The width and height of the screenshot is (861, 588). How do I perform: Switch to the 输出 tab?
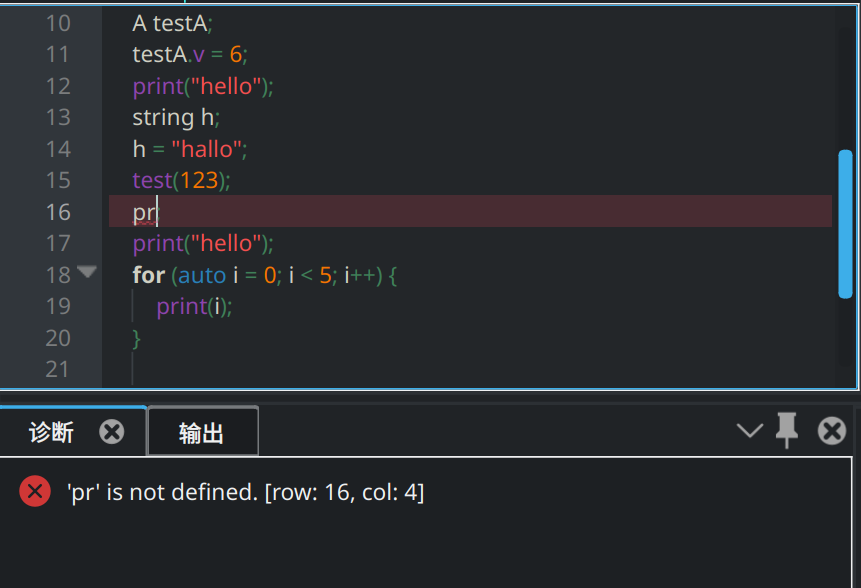(201, 433)
